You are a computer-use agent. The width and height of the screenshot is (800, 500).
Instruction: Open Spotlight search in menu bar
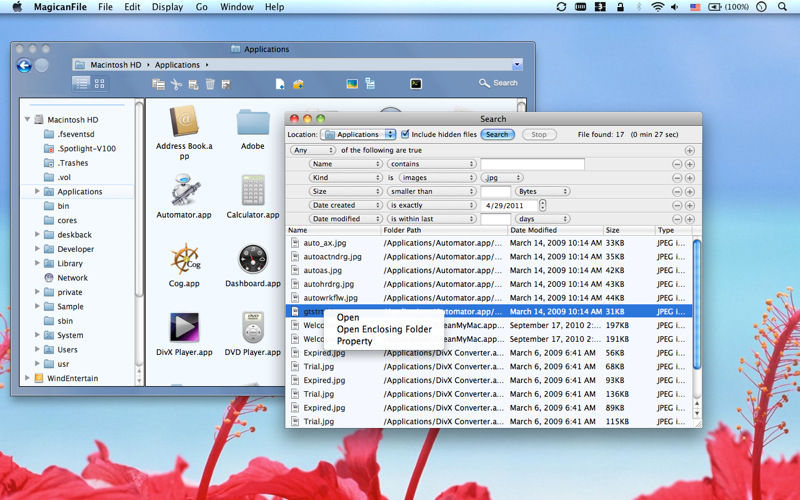782,7
